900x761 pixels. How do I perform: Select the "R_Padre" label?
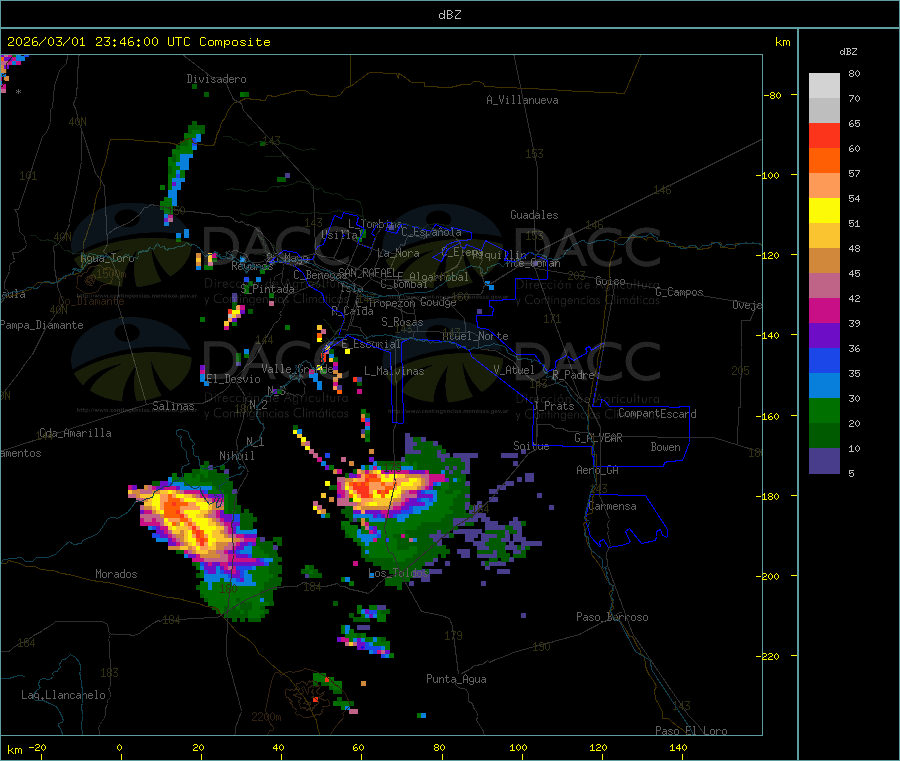pos(573,375)
